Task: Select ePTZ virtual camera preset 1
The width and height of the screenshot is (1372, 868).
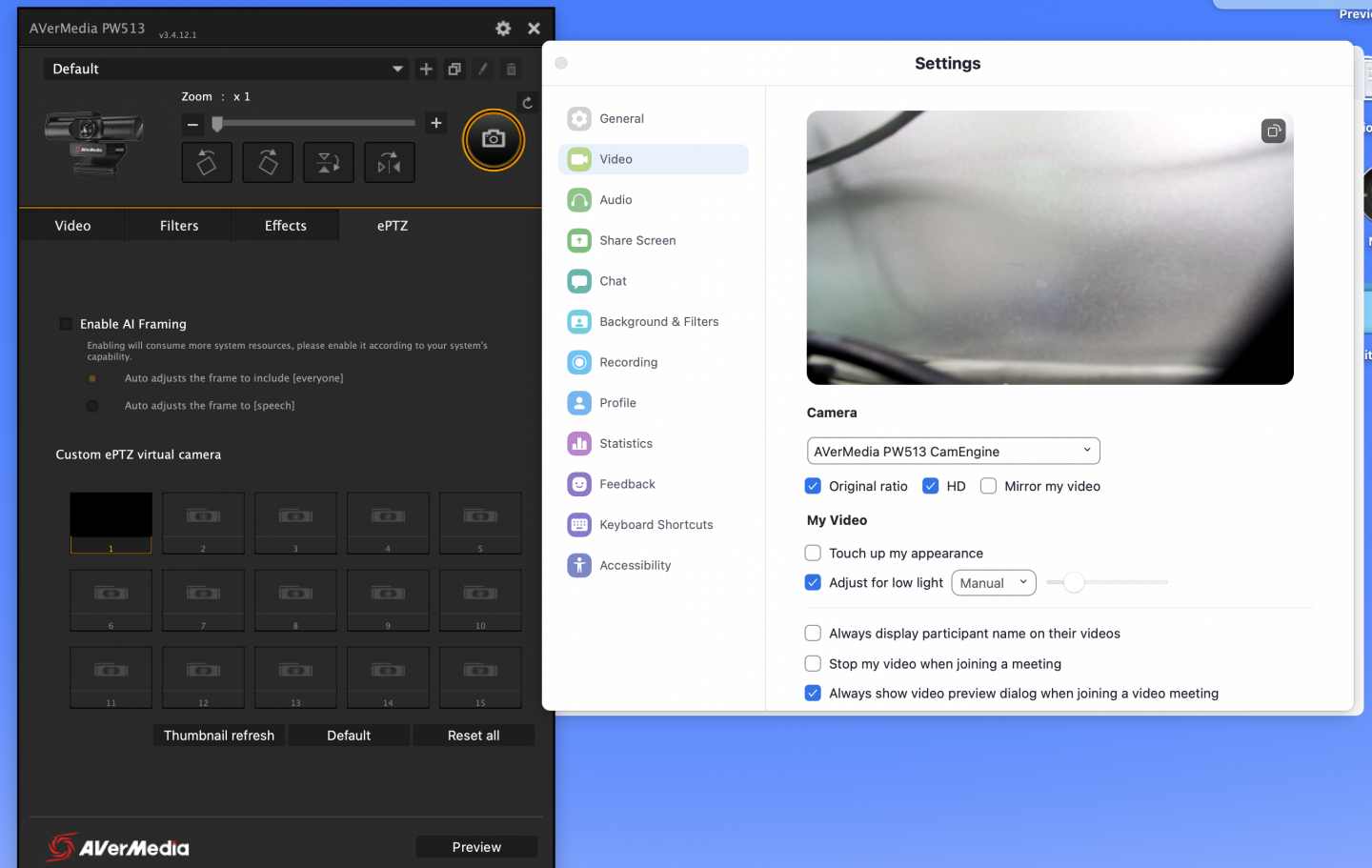Action: pyautogui.click(x=111, y=523)
